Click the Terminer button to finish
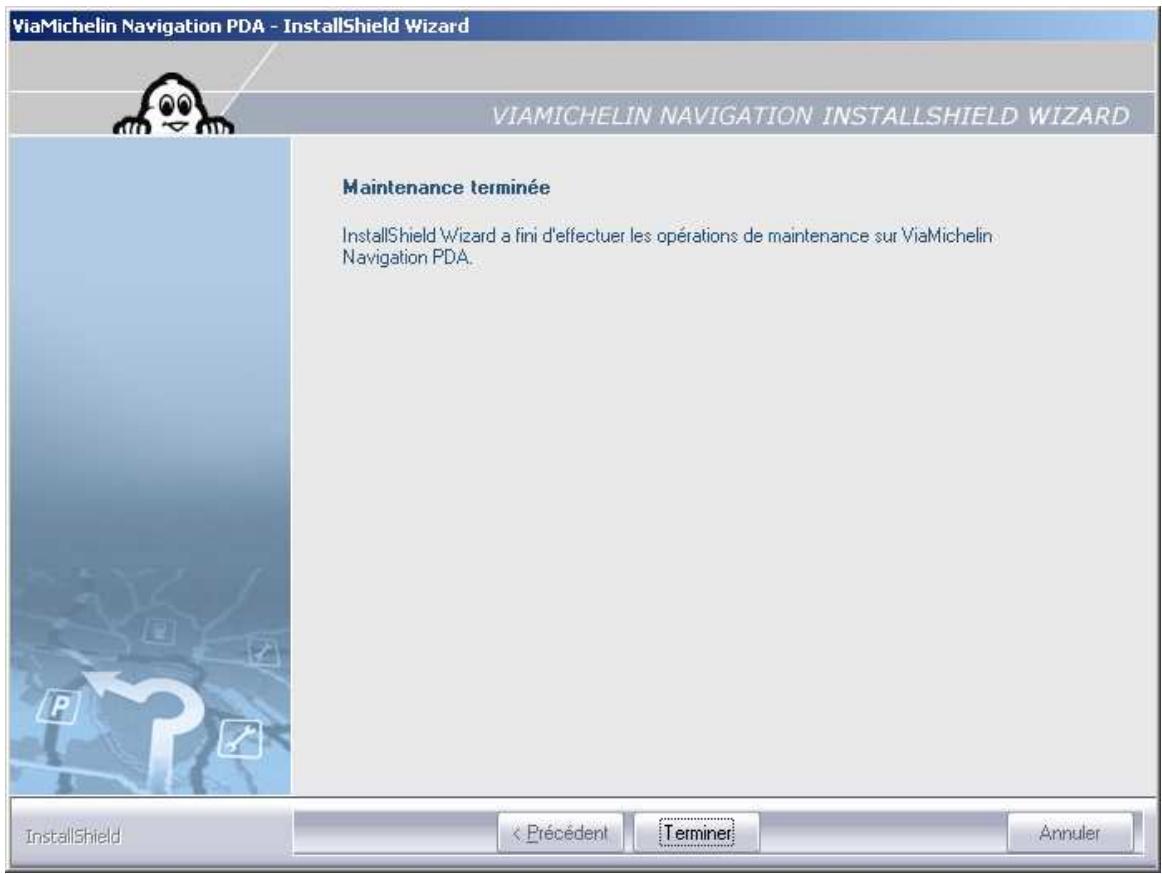 697,832
